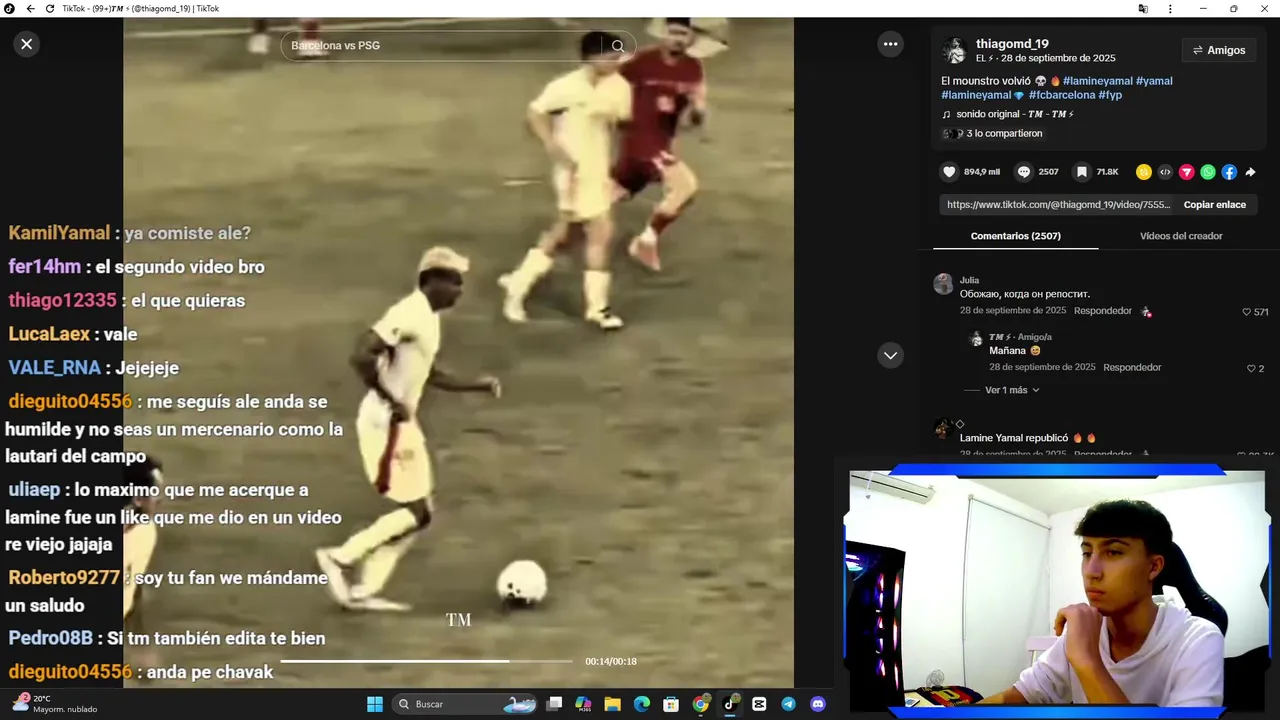Open Microsoft 365 from taskbar
This screenshot has height=720, width=1280.
583,704
